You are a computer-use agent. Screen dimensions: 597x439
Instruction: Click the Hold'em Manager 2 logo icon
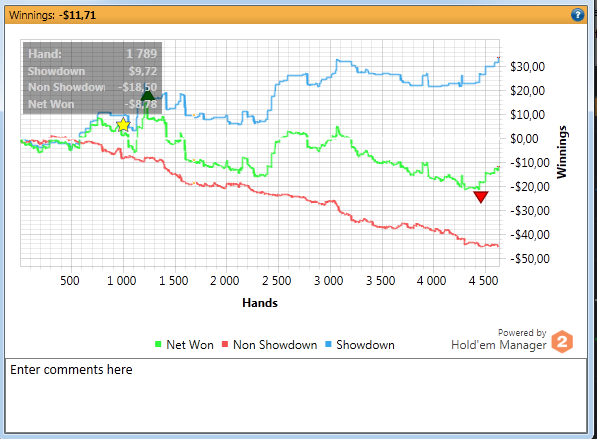[562, 342]
